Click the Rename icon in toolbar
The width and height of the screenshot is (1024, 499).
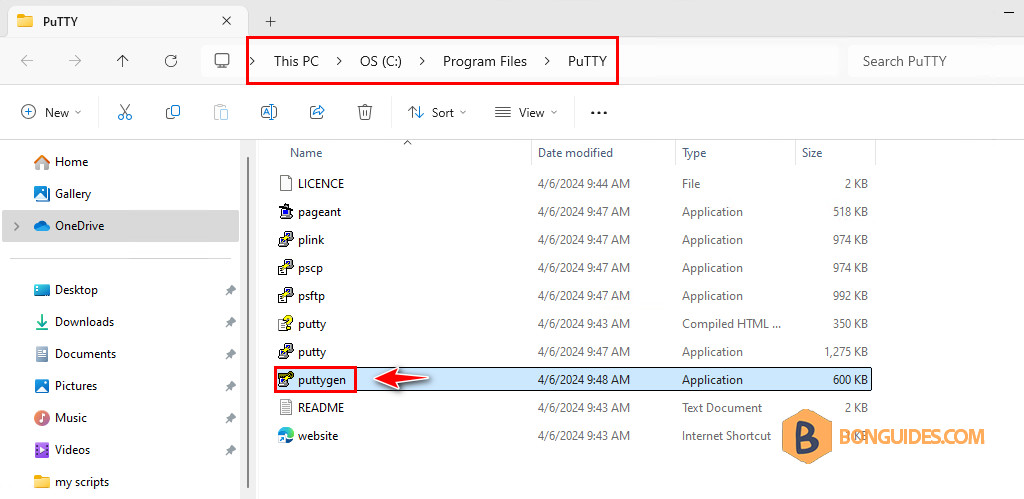[x=269, y=112]
